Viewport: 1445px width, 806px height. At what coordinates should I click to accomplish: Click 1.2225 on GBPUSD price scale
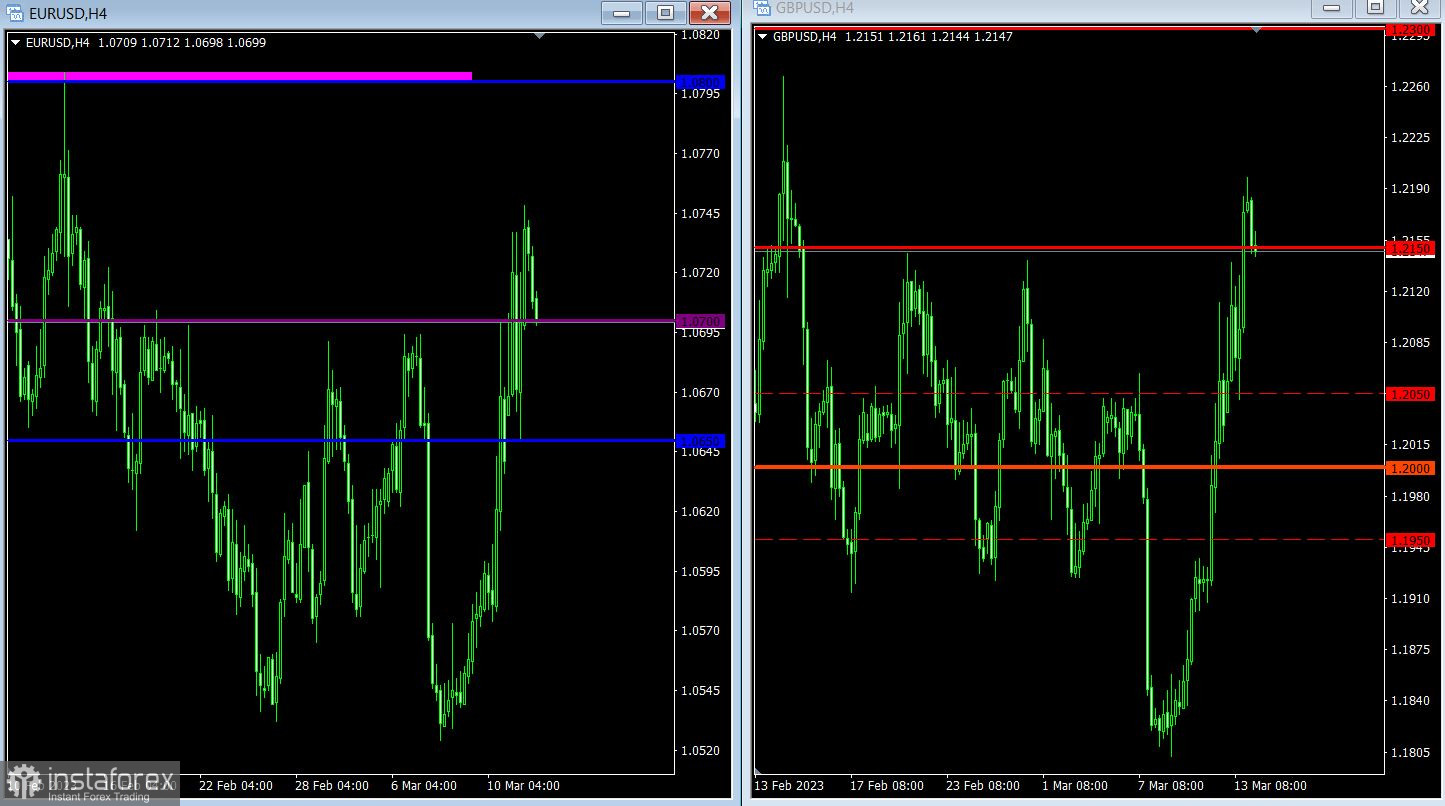coord(1410,138)
